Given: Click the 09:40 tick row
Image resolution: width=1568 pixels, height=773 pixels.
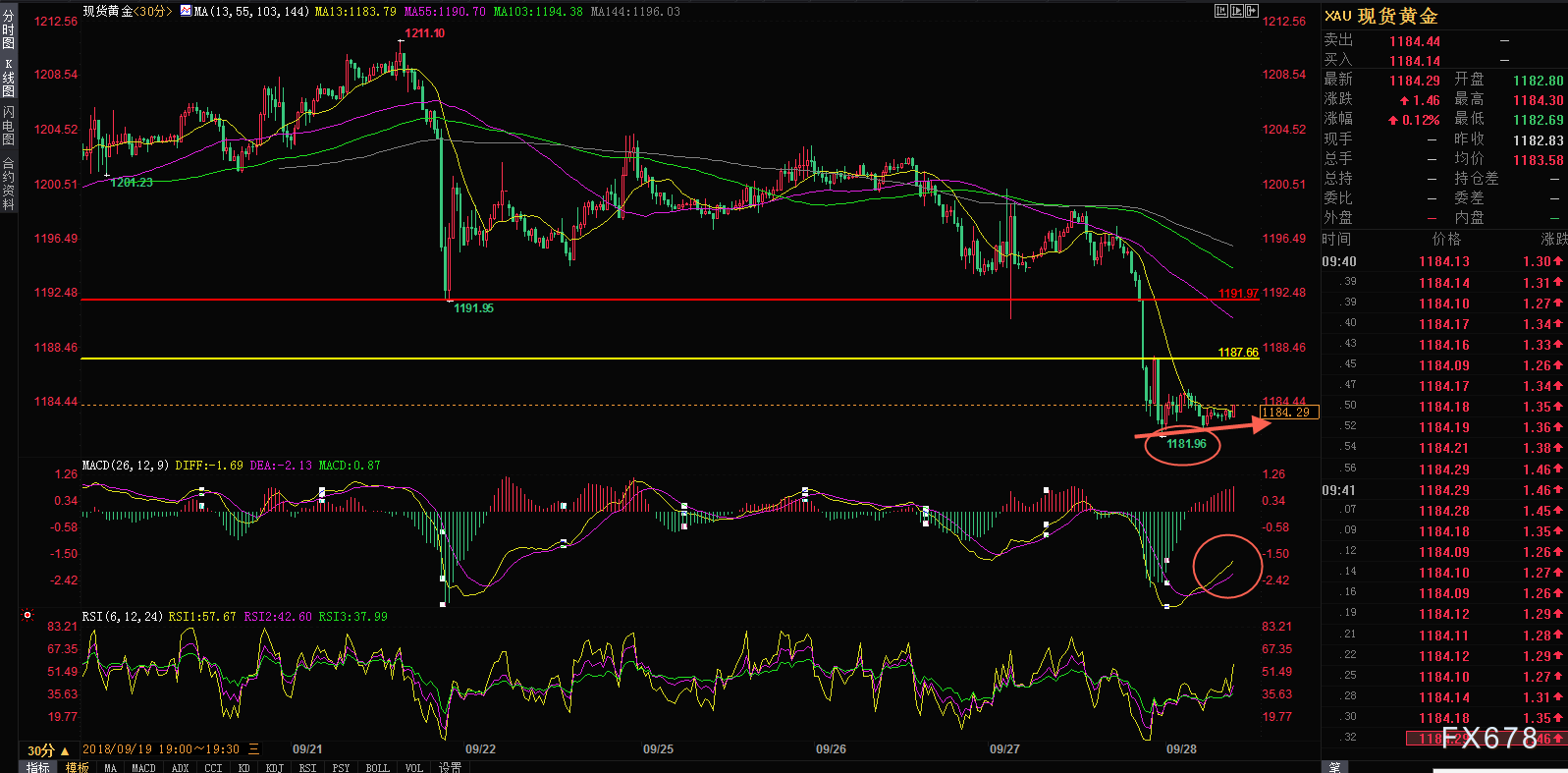Looking at the screenshot, I should pos(1444,261).
